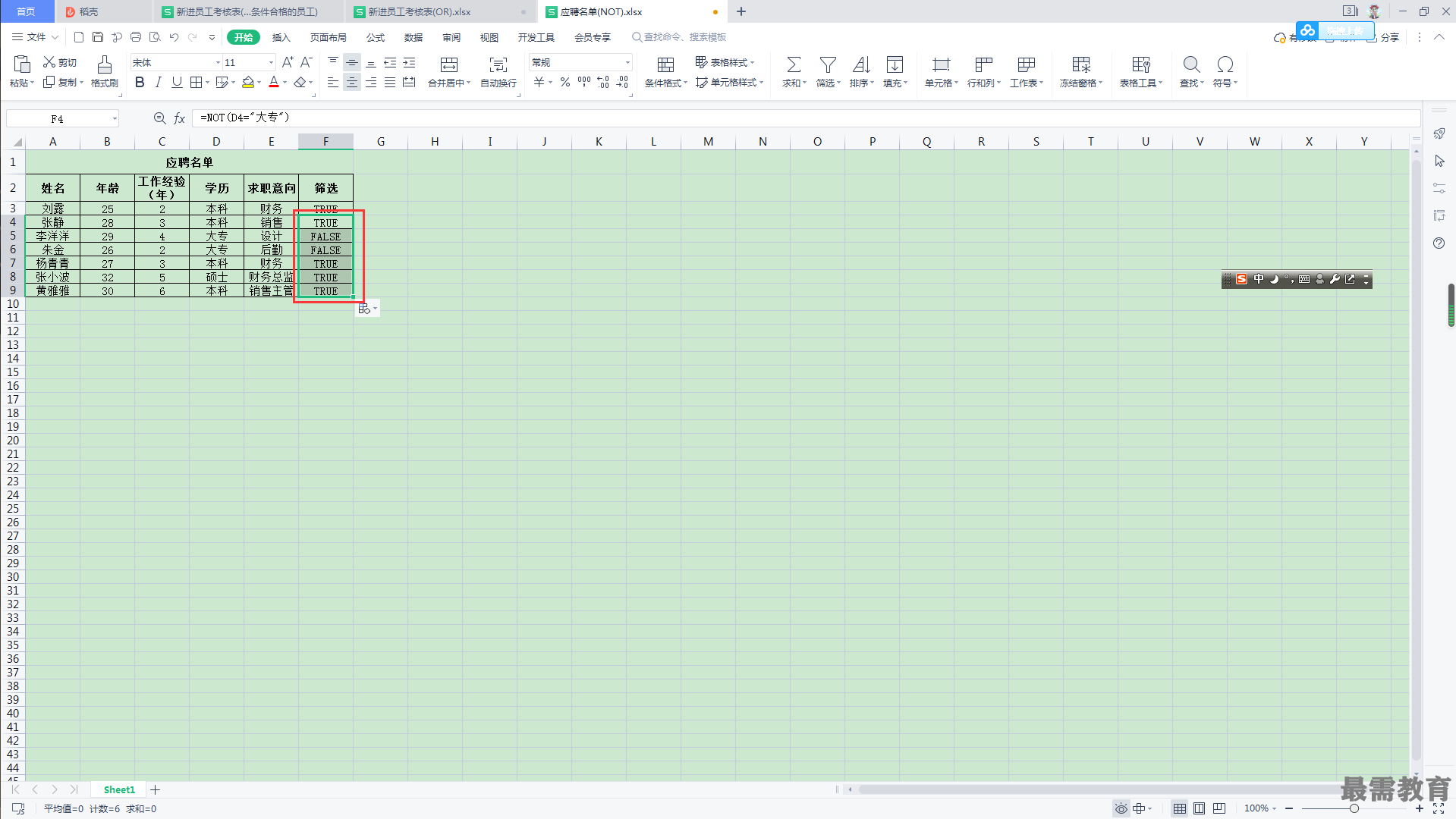Screen dimensions: 1456x819
Task: Expand the borders dropdown arrow
Action: coord(207,83)
